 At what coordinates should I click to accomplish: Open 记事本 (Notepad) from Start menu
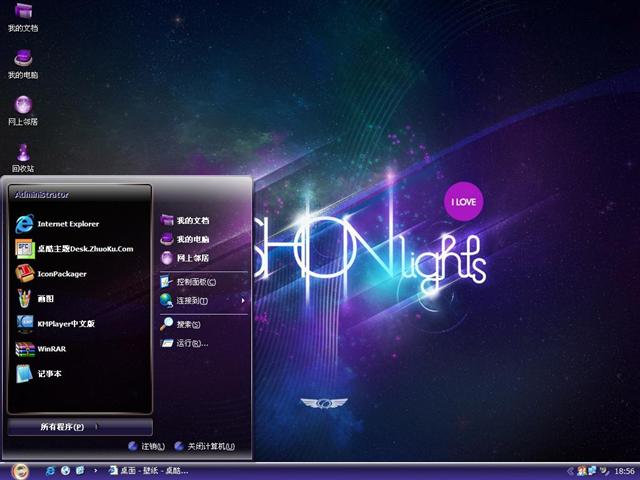point(48,374)
